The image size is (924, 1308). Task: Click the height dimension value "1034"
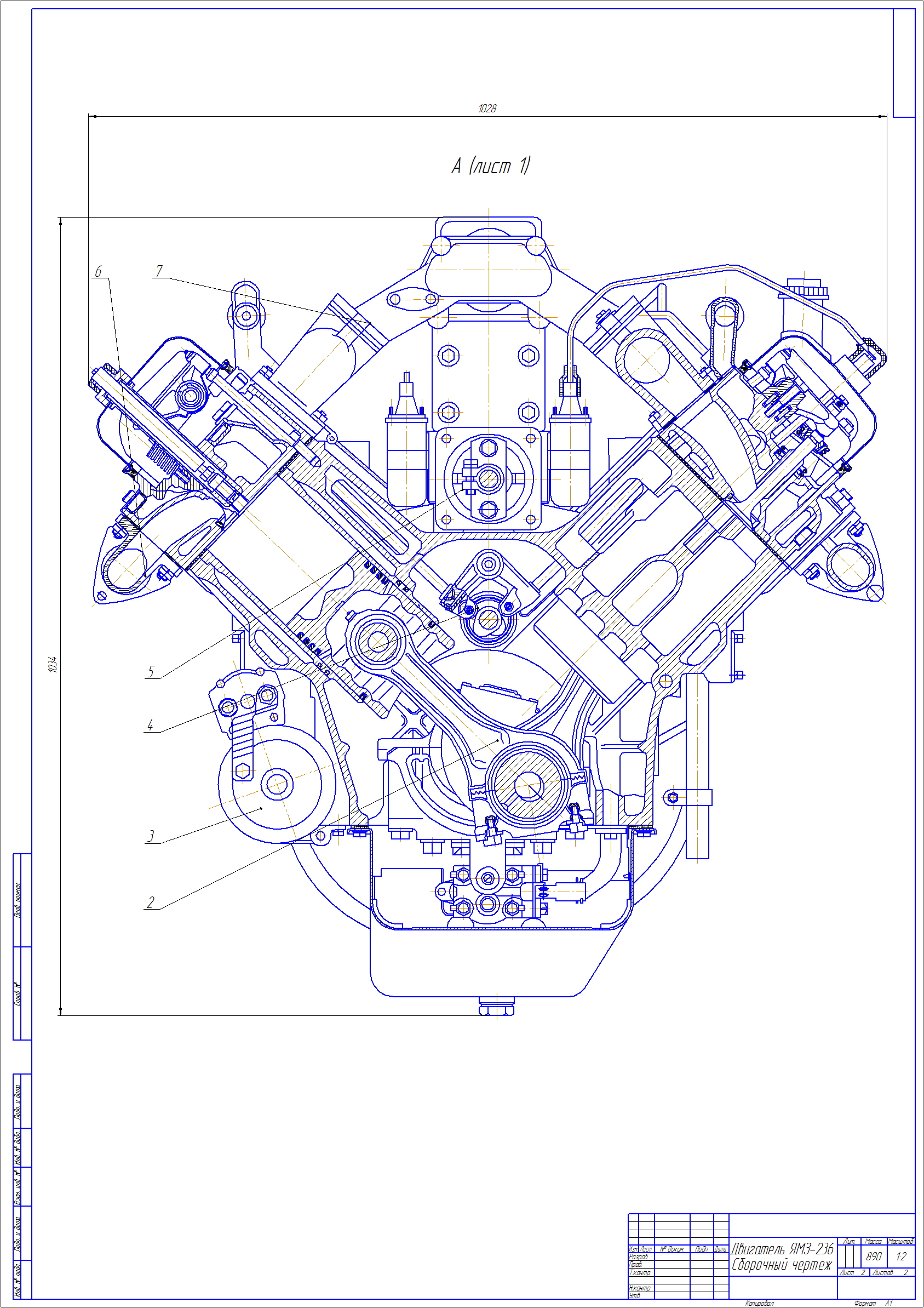[x=53, y=664]
